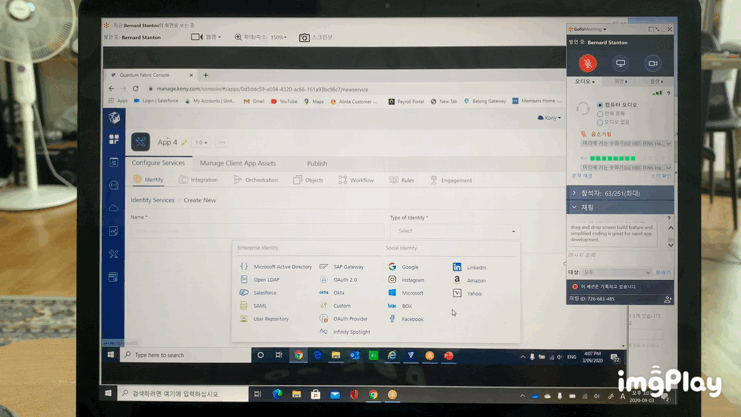This screenshot has width=741, height=417.
Task: Choose Amazon social identity
Action: pos(470,280)
